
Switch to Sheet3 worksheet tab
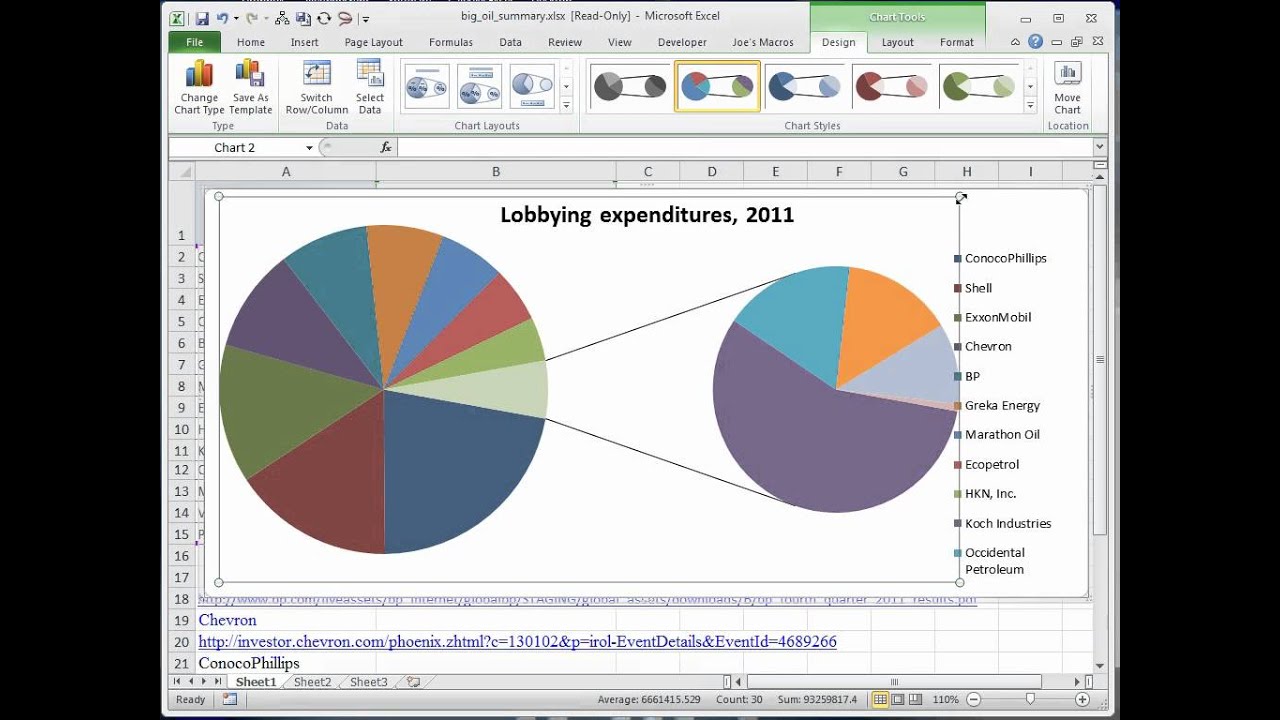tap(368, 682)
